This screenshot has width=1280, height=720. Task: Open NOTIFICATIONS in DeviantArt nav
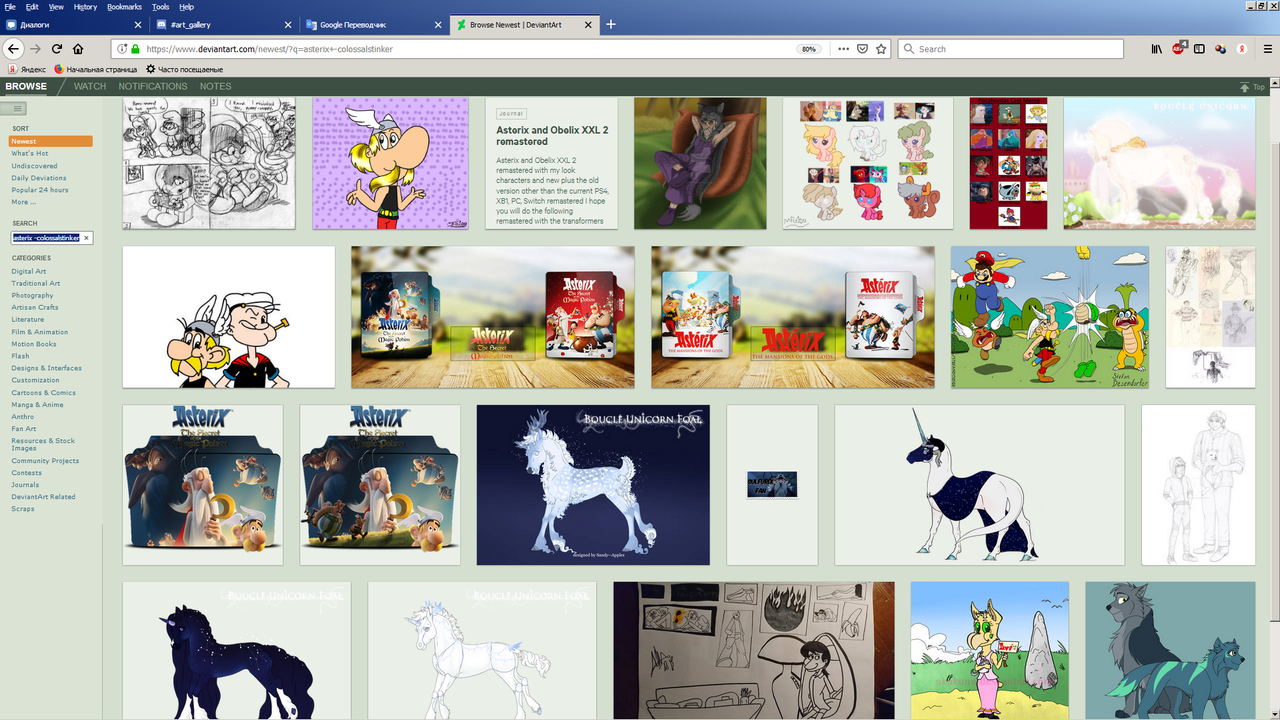click(x=153, y=86)
